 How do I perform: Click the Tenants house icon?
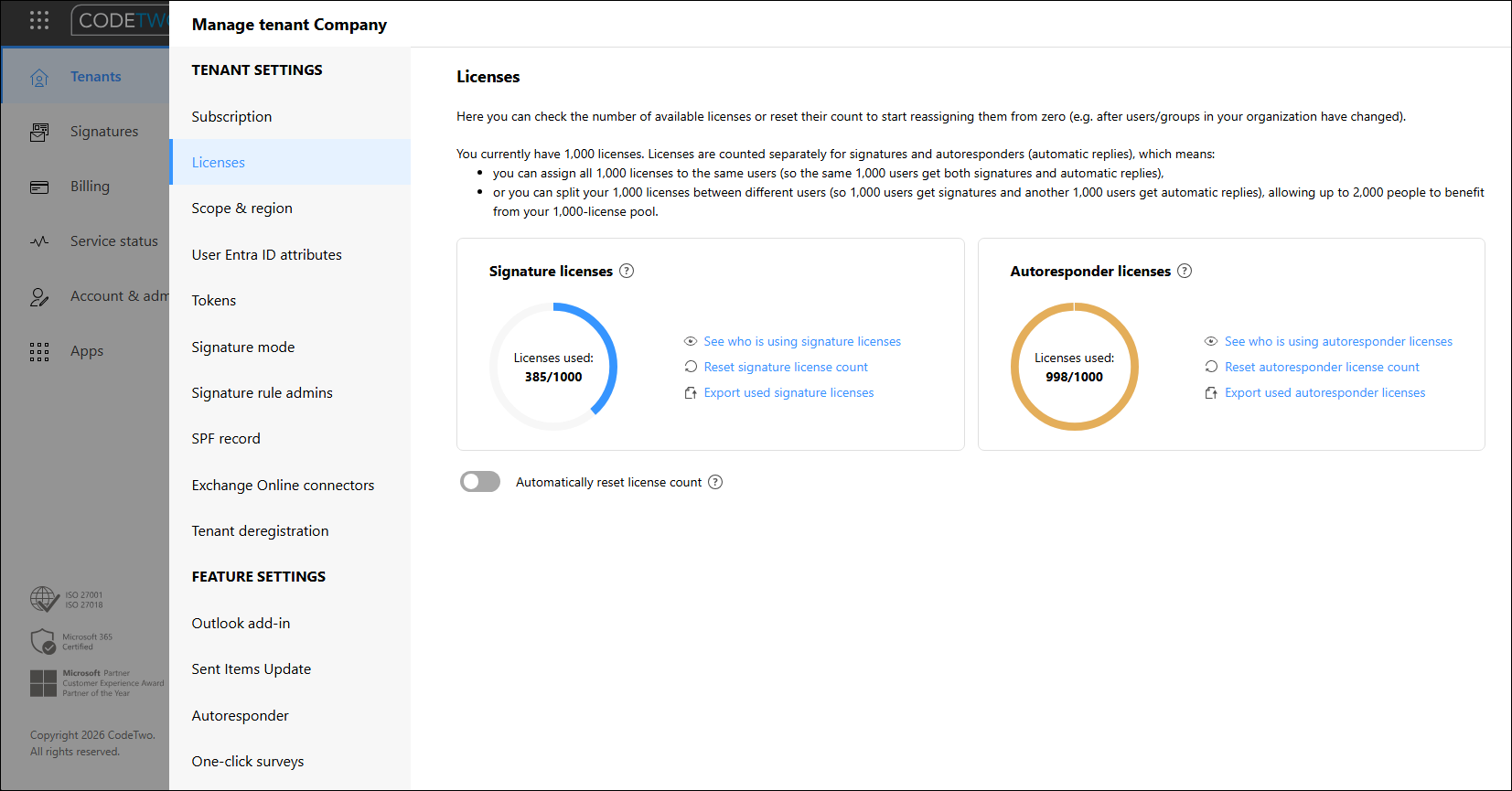[39, 78]
